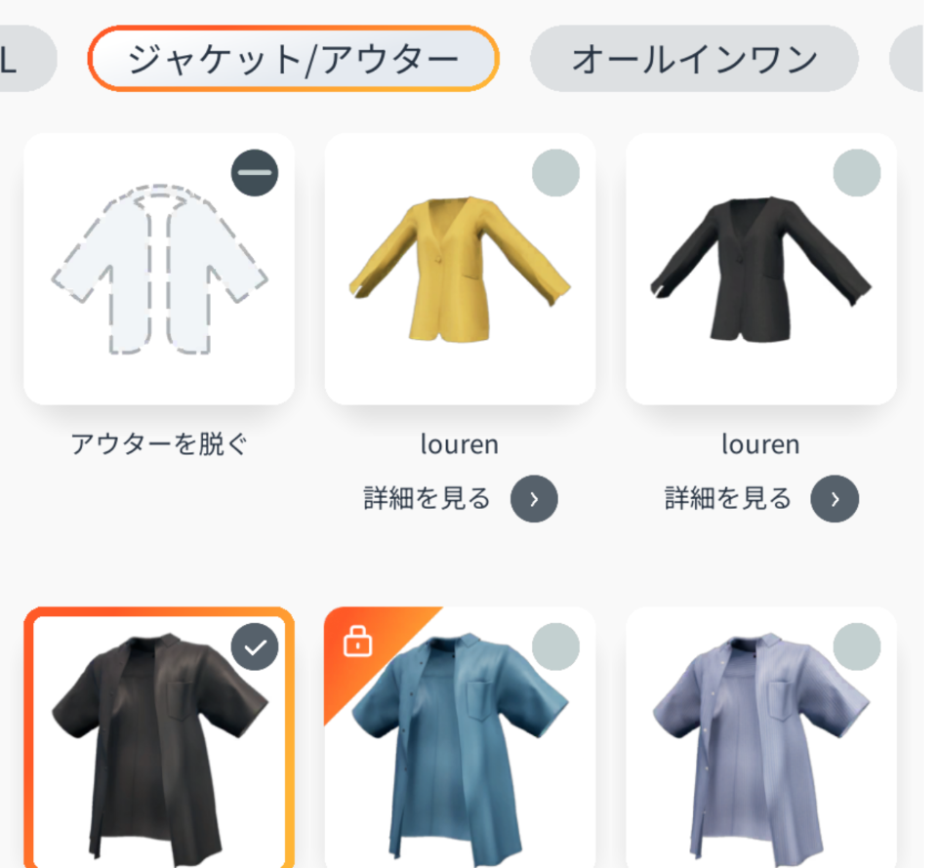Click the アウターを脱ぐ label
The width and height of the screenshot is (925, 868).
pyautogui.click(x=159, y=444)
